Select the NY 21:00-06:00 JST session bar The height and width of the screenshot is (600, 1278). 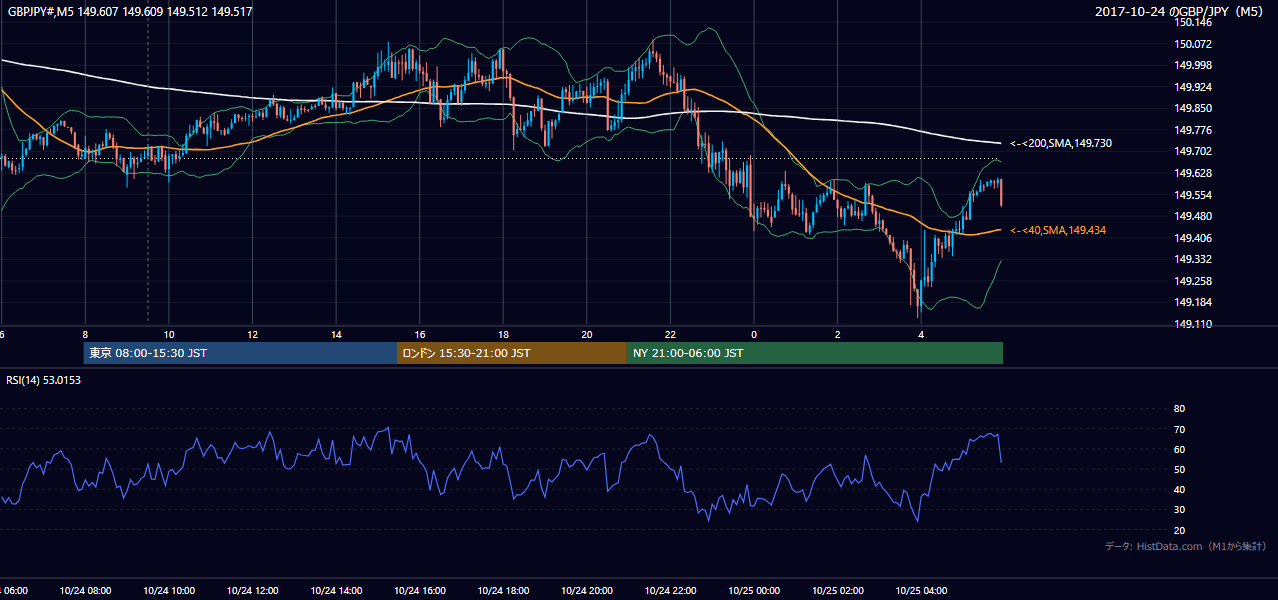(815, 353)
